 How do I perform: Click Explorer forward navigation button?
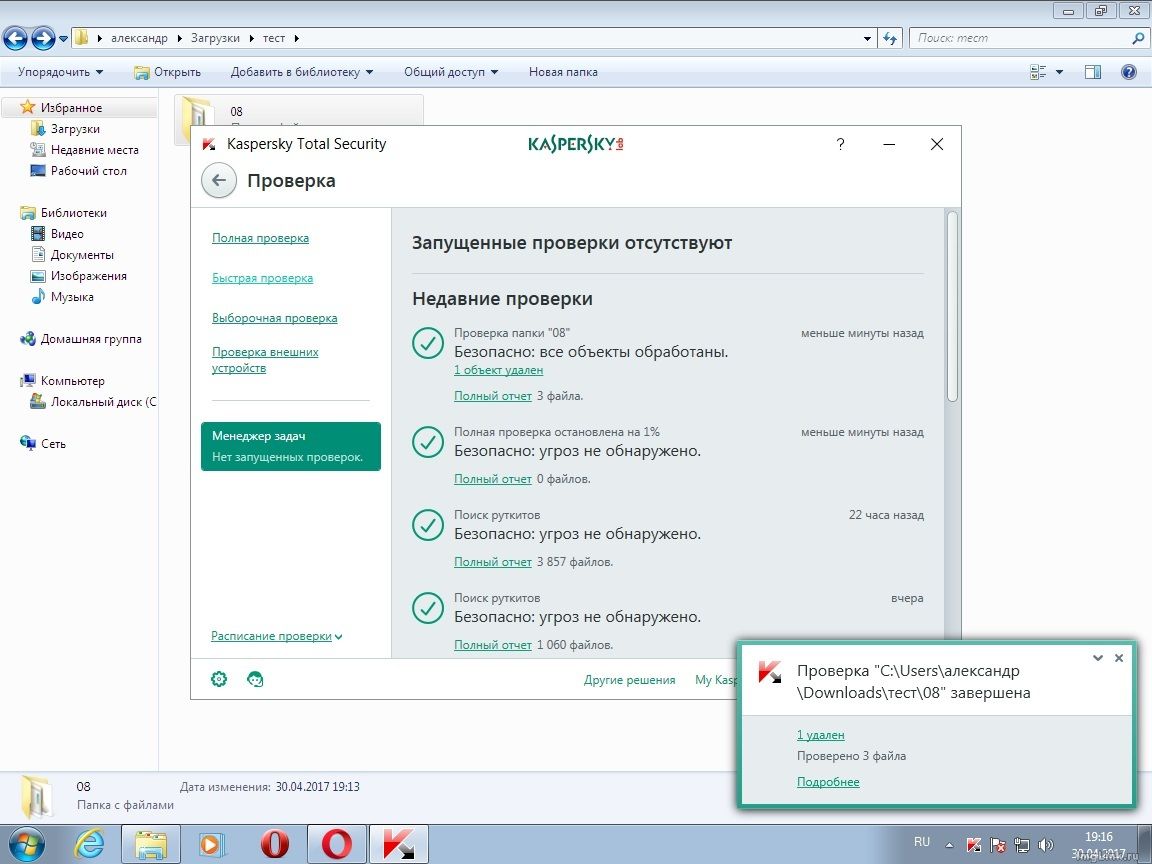[x=43, y=38]
